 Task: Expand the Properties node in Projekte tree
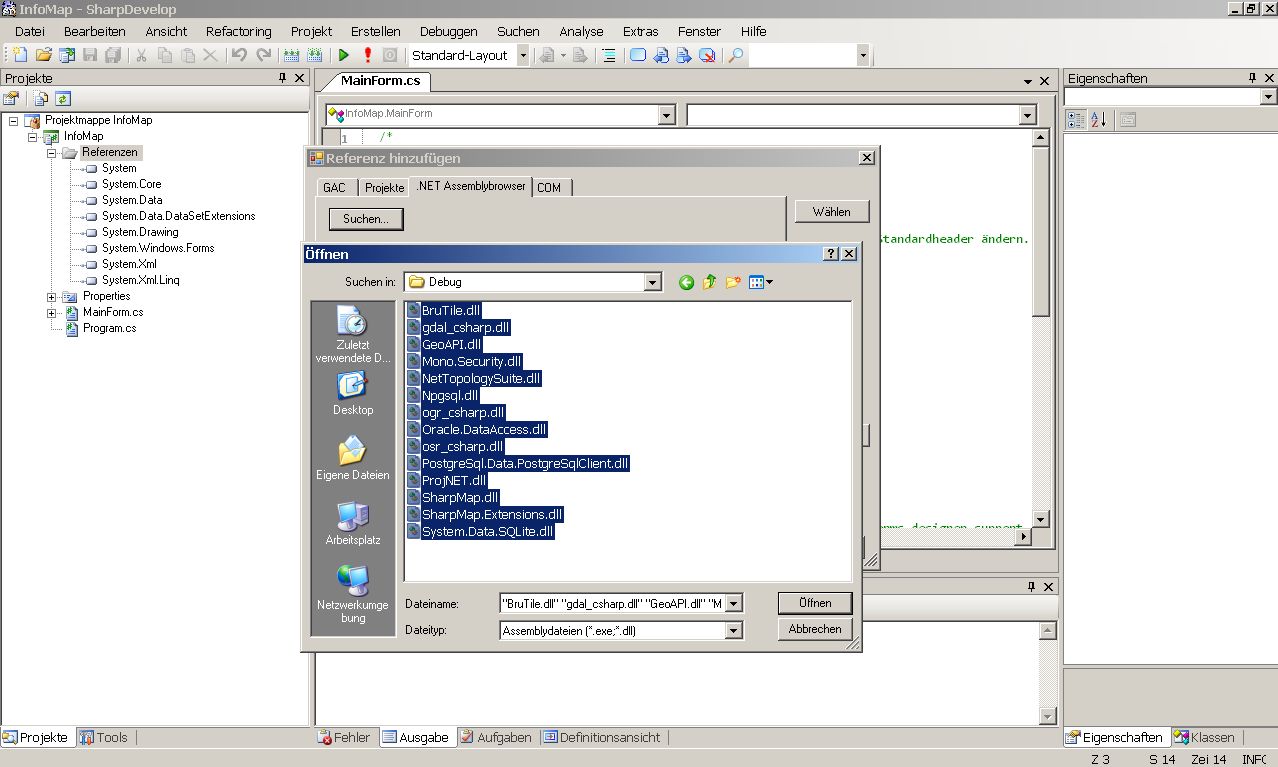point(50,295)
